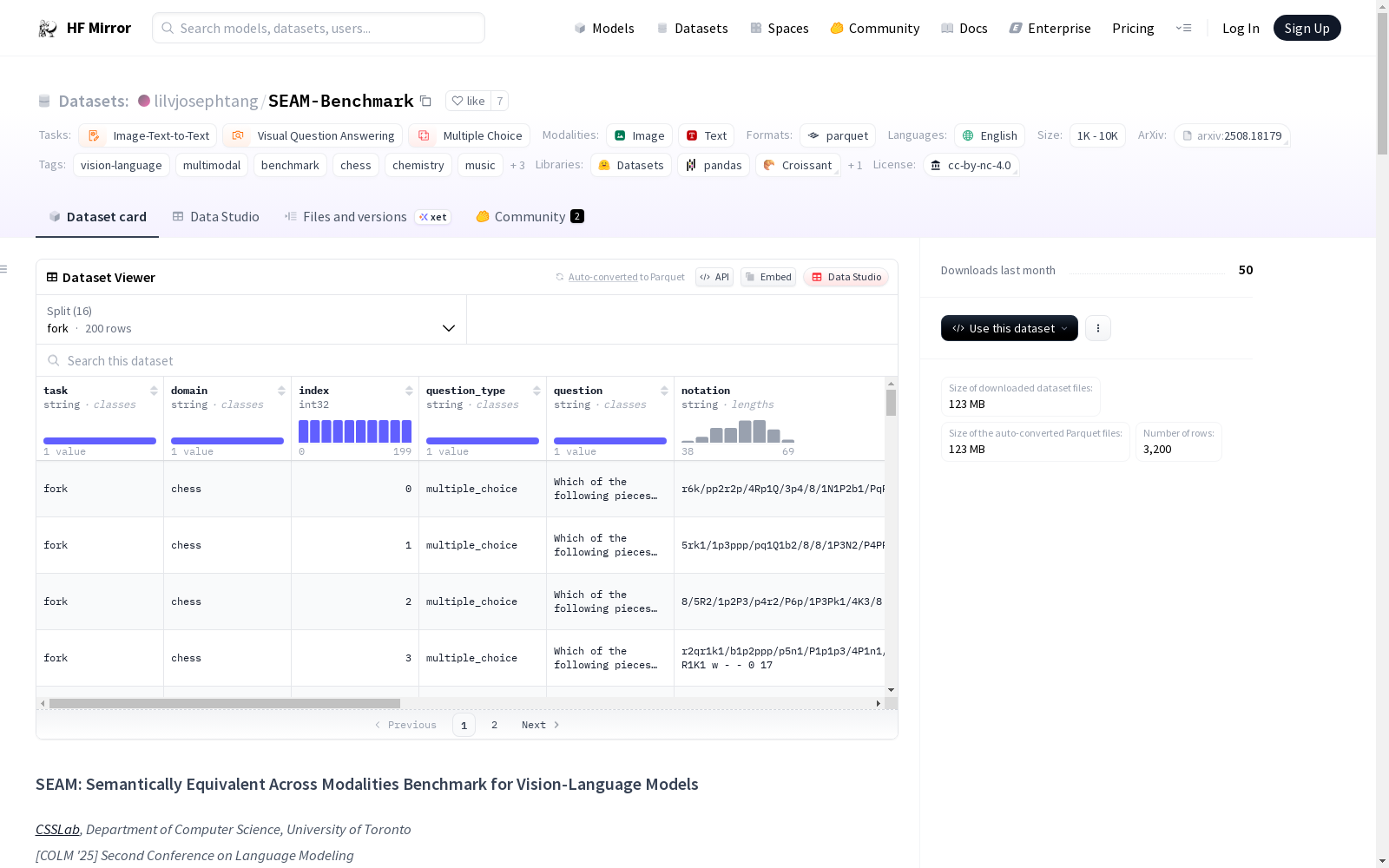1389x868 pixels.
Task: Sort the index column
Action: point(409,391)
